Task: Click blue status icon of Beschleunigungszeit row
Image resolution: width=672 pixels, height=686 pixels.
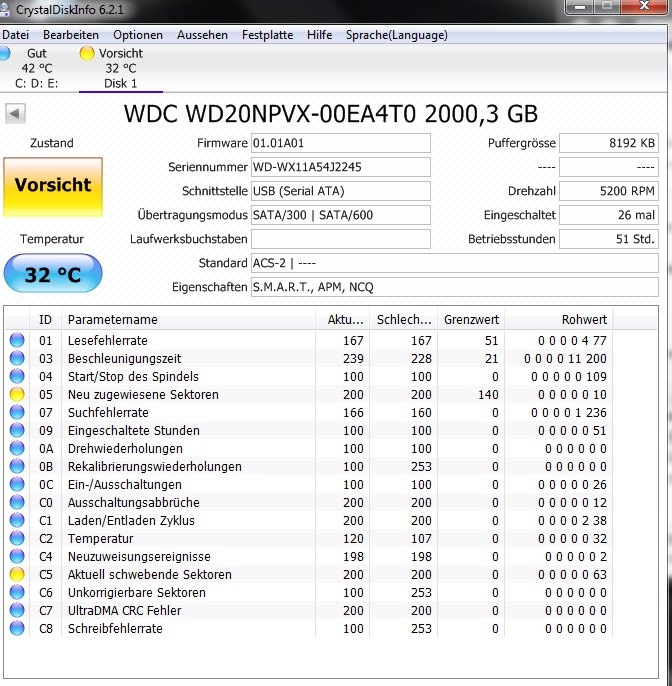Action: click(17, 358)
